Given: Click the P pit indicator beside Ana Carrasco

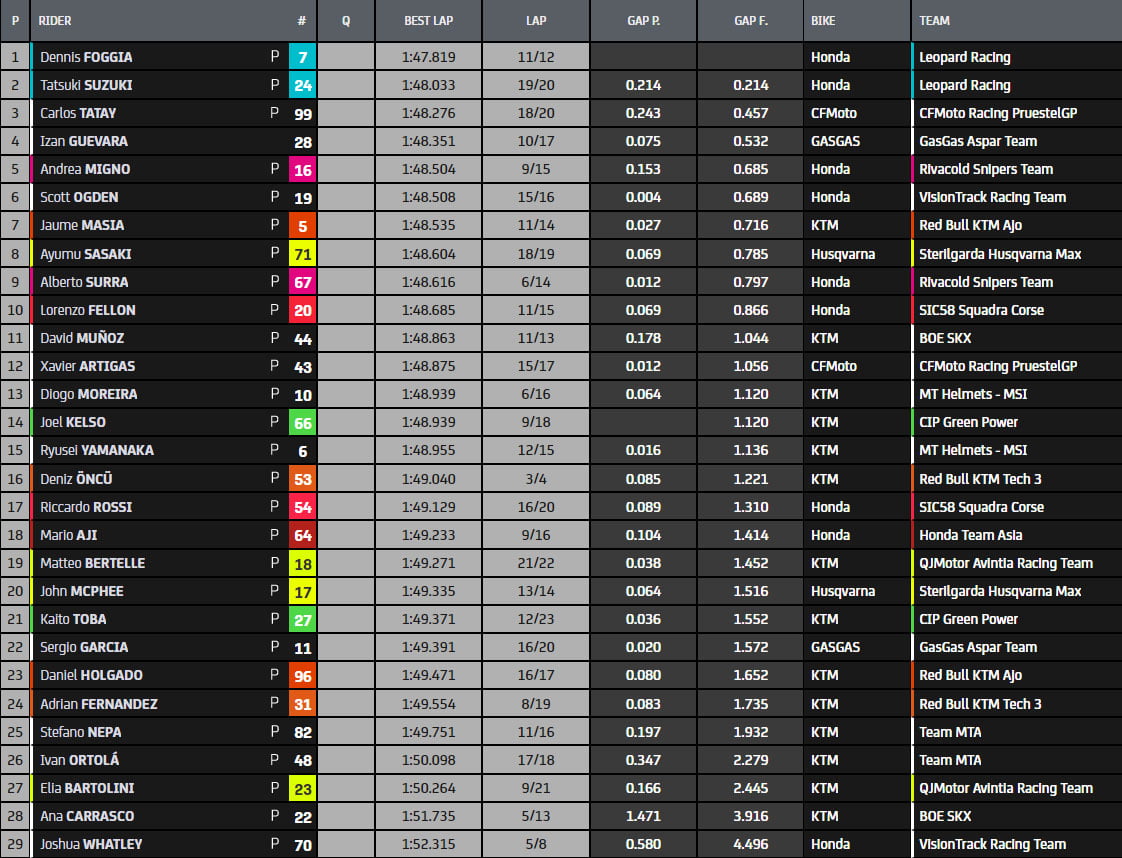Looking at the screenshot, I should coord(274,816).
